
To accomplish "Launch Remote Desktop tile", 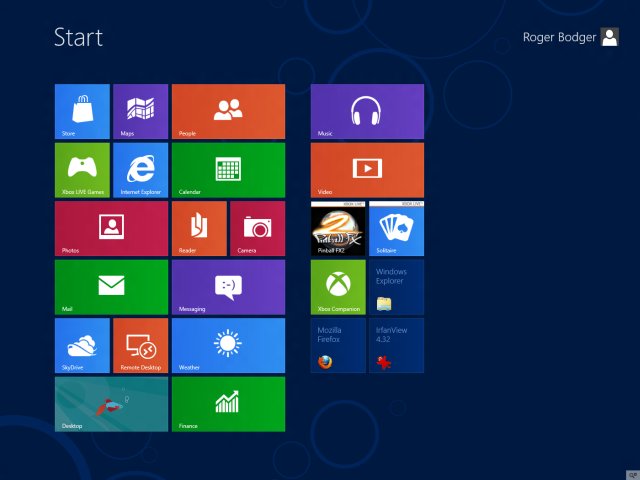I will tap(140, 346).
